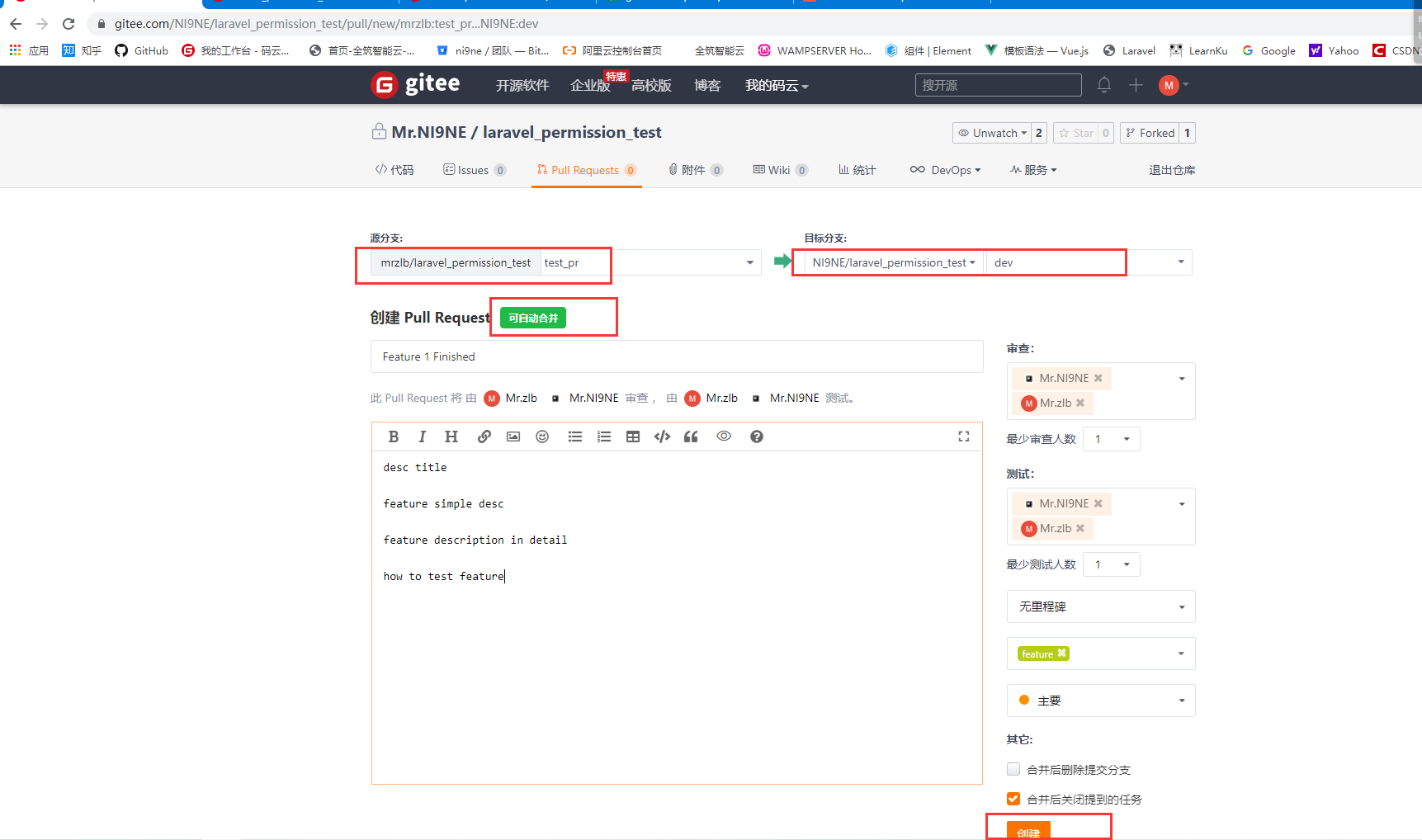Open the notification bell in header

pyautogui.click(x=1104, y=85)
